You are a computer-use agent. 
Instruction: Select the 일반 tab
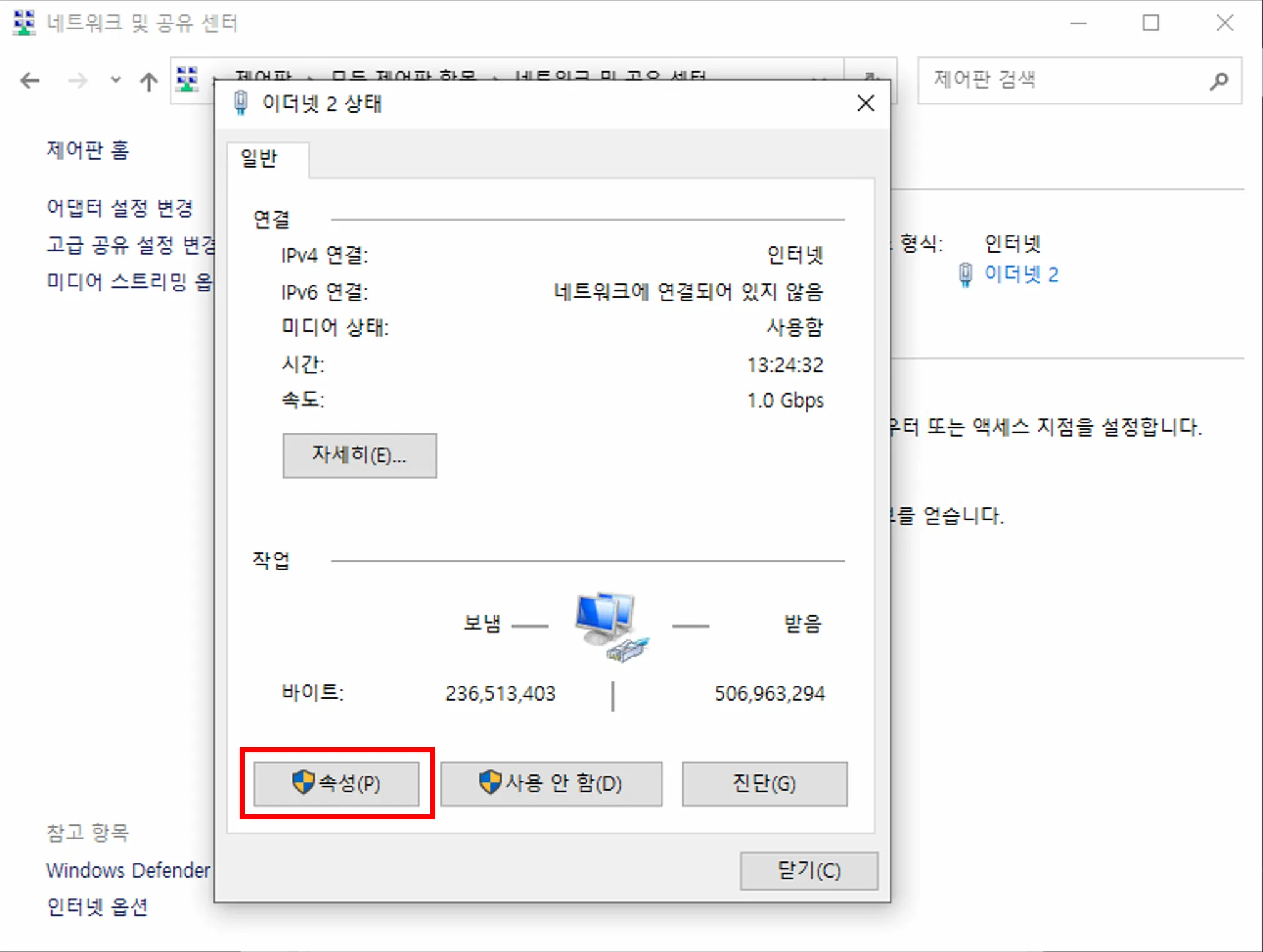pyautogui.click(x=259, y=158)
